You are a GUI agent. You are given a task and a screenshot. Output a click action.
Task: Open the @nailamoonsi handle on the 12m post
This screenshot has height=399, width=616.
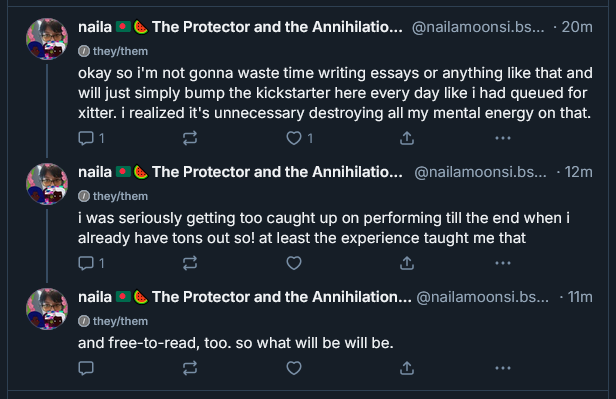click(x=480, y=172)
